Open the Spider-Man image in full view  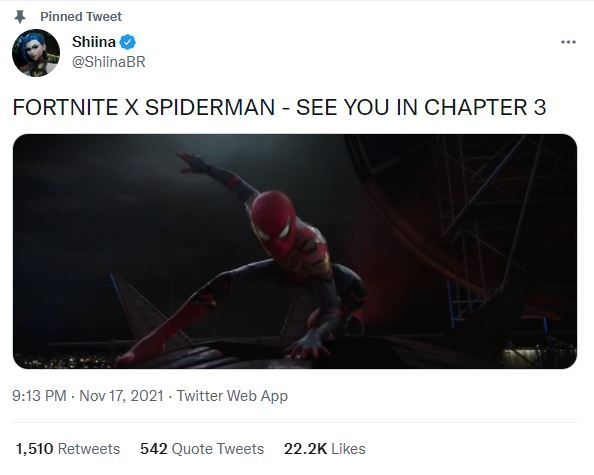(295, 251)
